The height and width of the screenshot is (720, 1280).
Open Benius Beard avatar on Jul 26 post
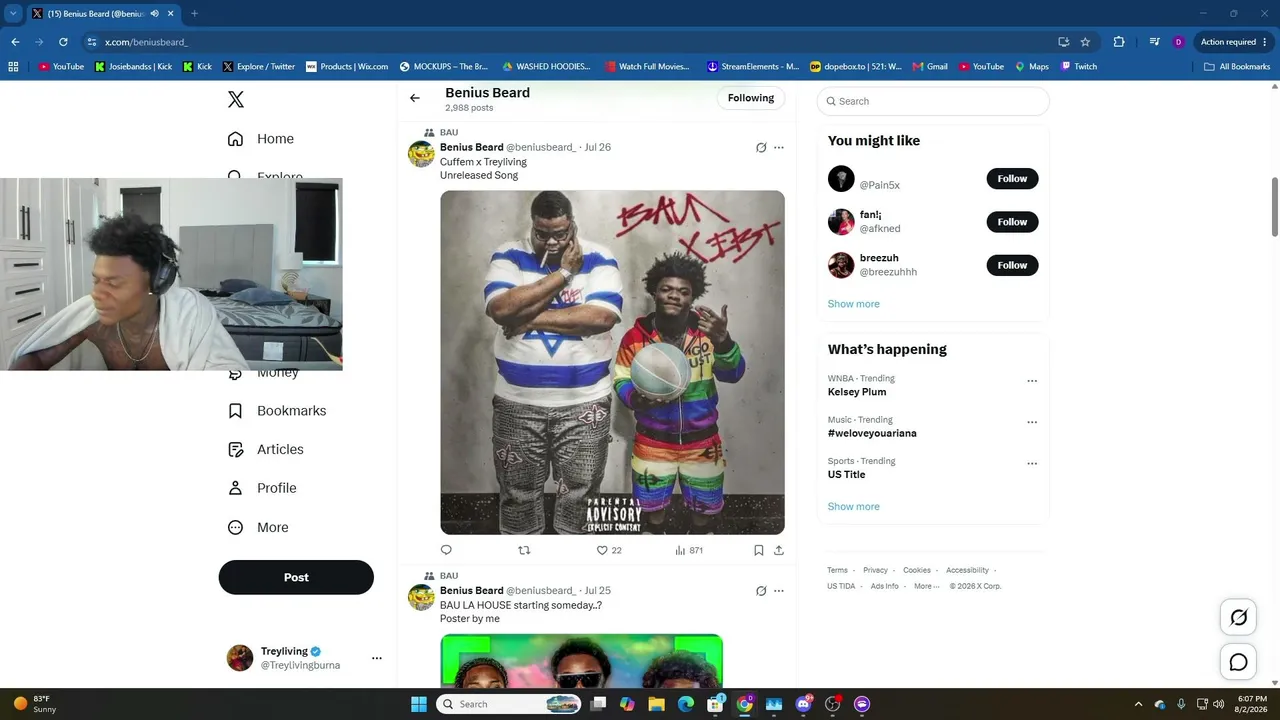coord(421,154)
